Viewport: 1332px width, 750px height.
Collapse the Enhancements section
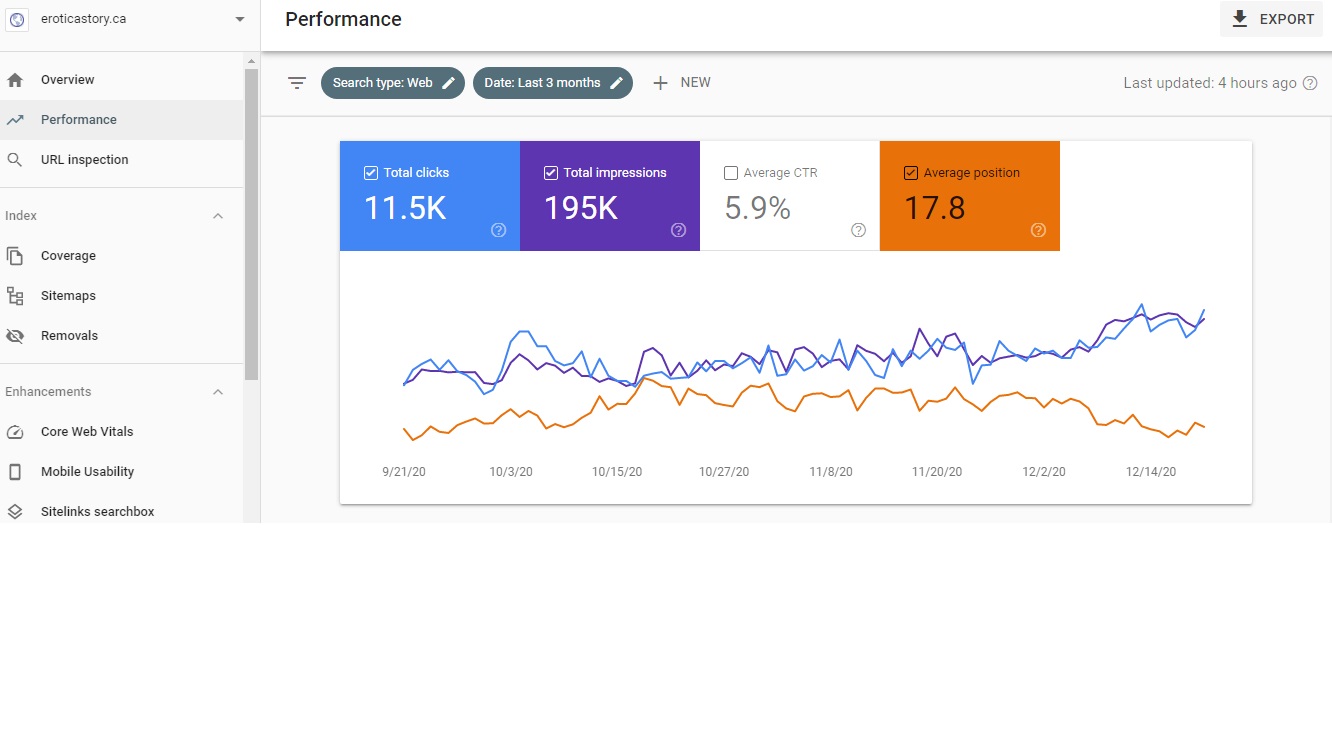(x=218, y=392)
